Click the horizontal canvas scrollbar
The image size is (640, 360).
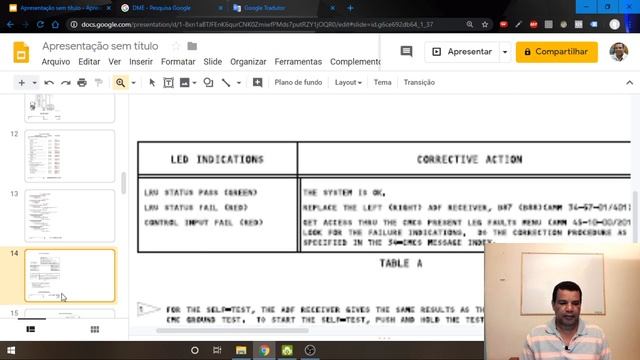click(x=233, y=331)
